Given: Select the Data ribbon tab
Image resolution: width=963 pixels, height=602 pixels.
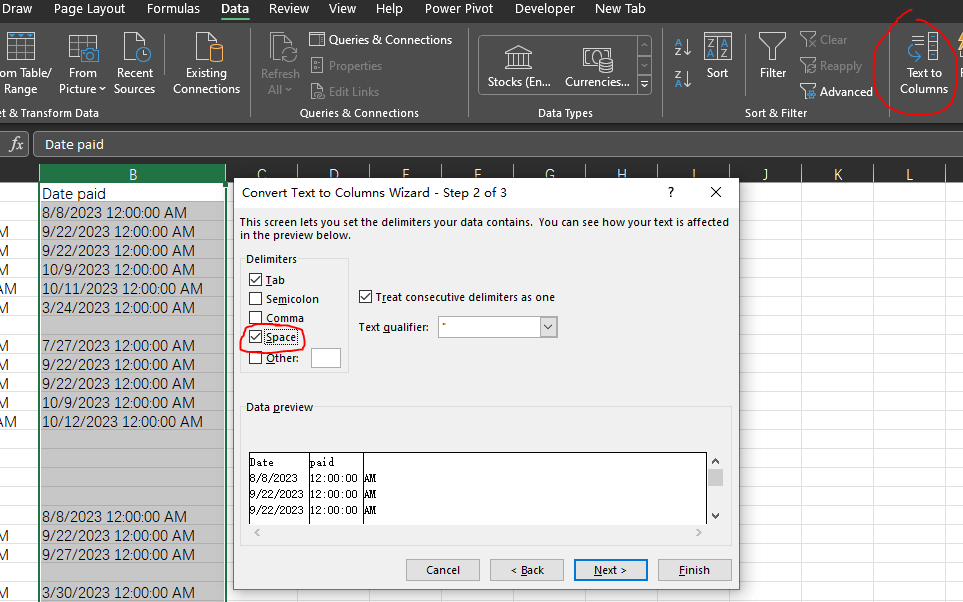Looking at the screenshot, I should coord(235,9).
